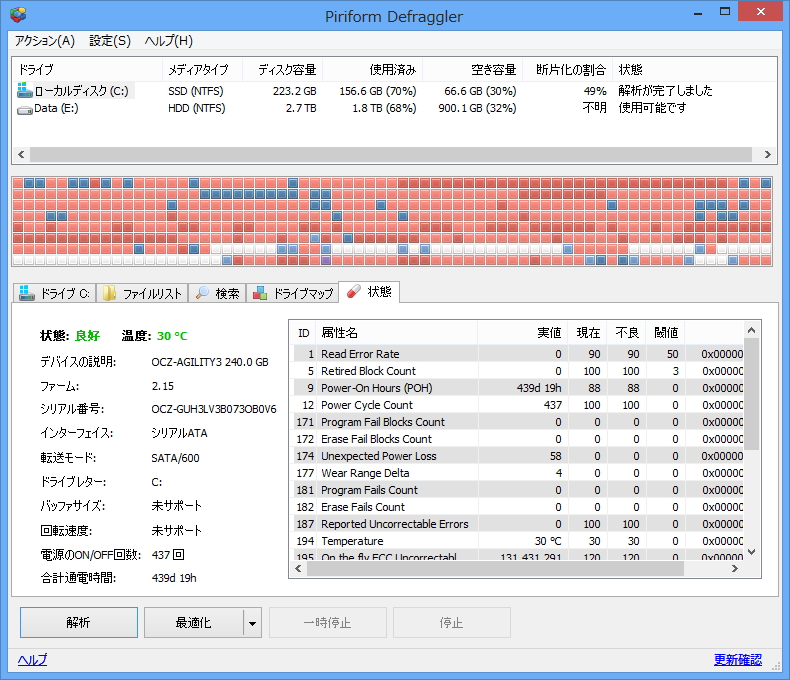The image size is (790, 680).
Task: Click SMART table horizontal scroll right arrow
Action: [x=735, y=569]
